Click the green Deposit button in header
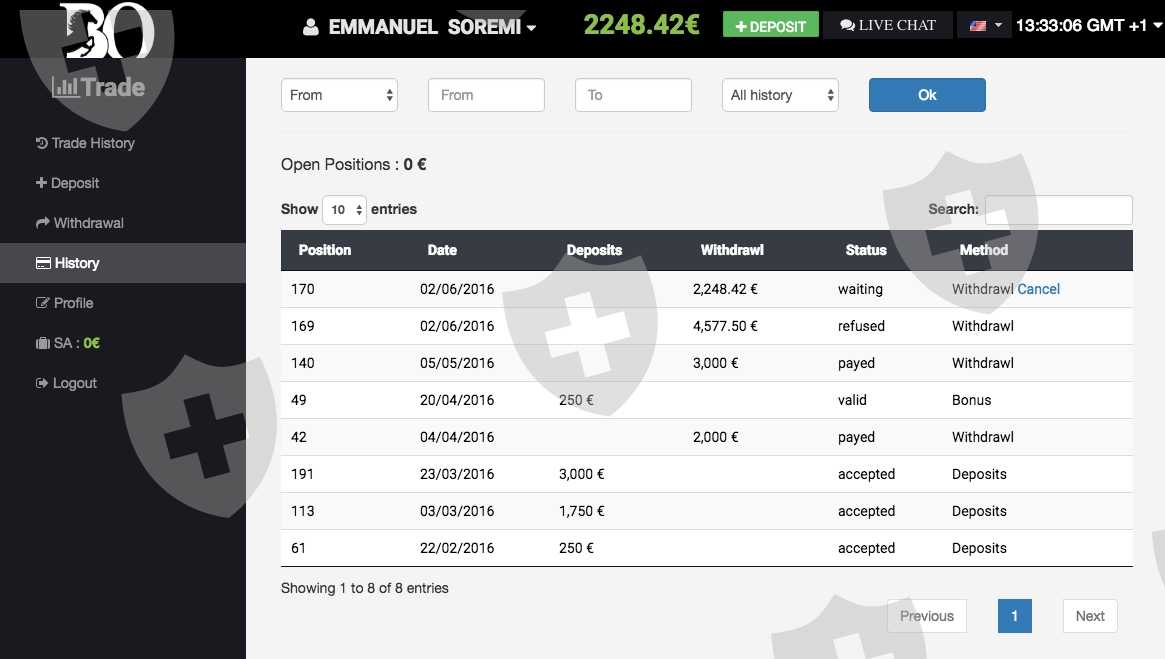 click(x=770, y=25)
